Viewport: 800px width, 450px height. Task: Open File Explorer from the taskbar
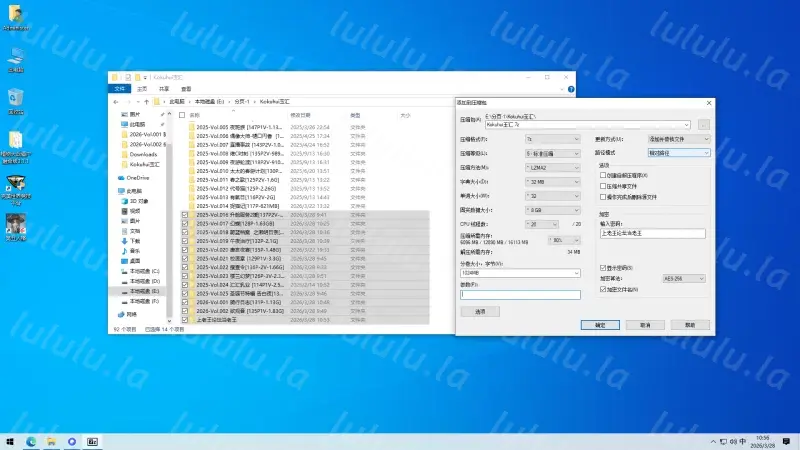(x=52, y=442)
